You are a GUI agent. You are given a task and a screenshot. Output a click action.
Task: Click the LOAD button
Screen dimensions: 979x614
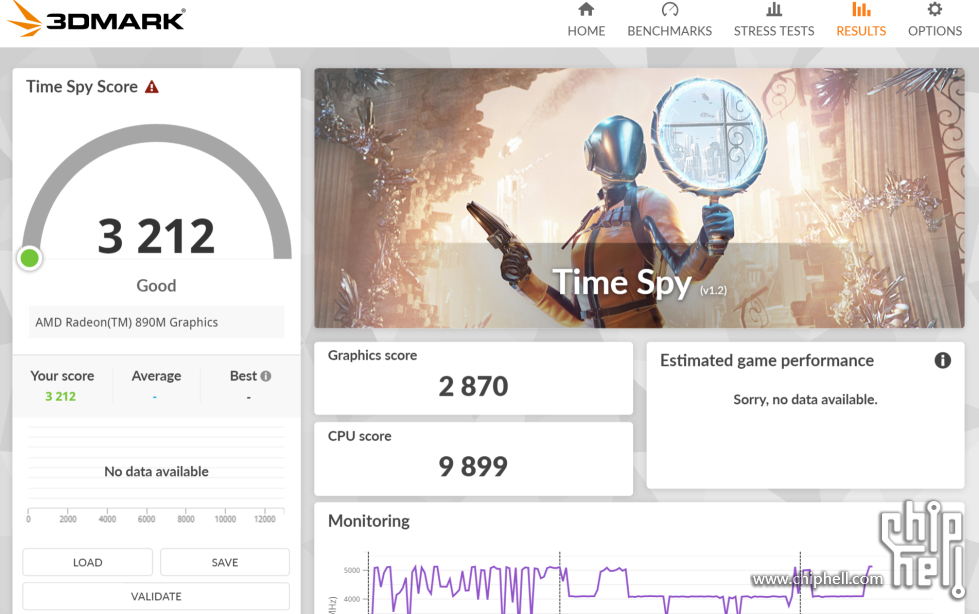(x=87, y=562)
